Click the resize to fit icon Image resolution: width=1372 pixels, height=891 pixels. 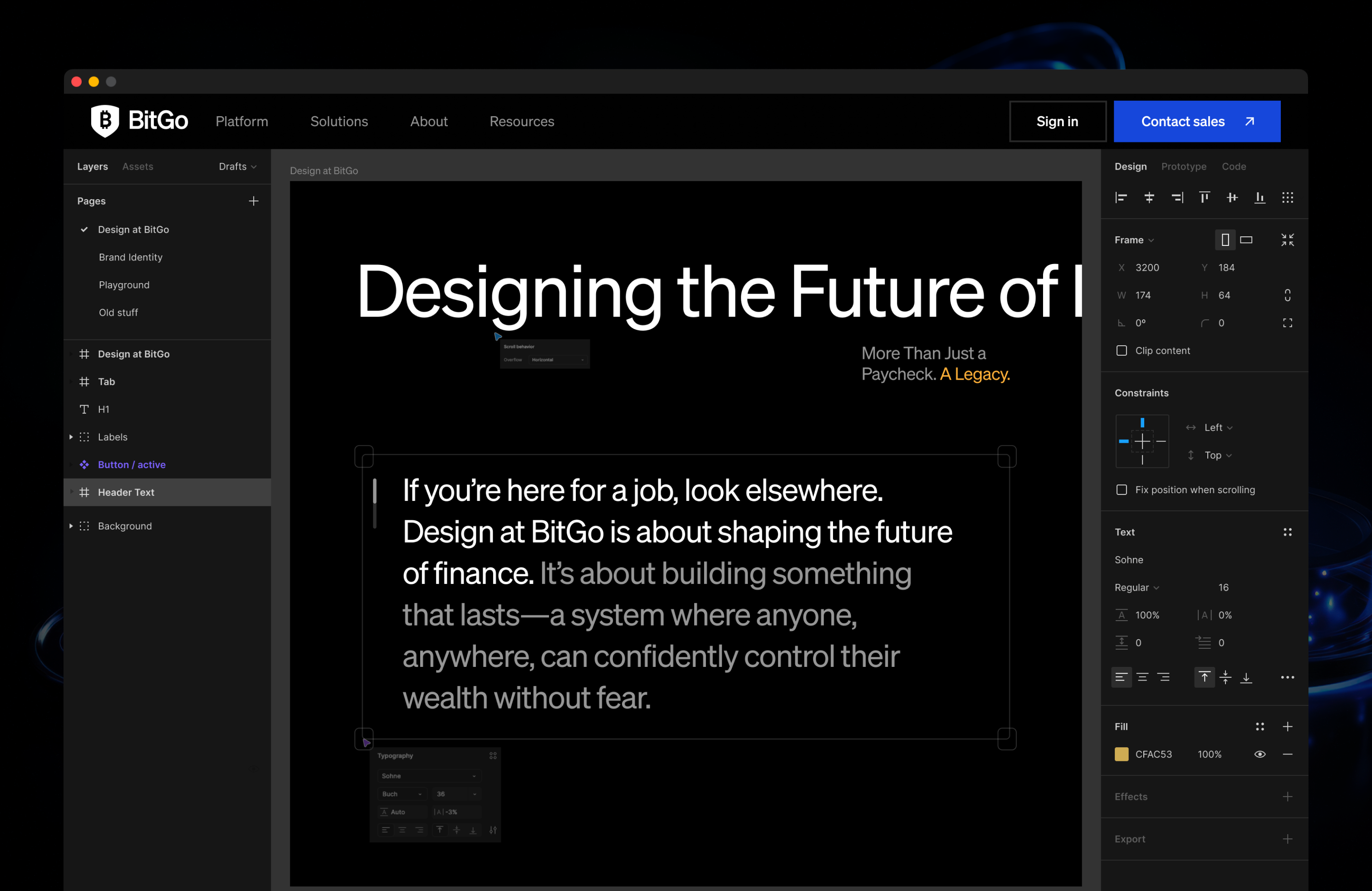pos(1287,240)
